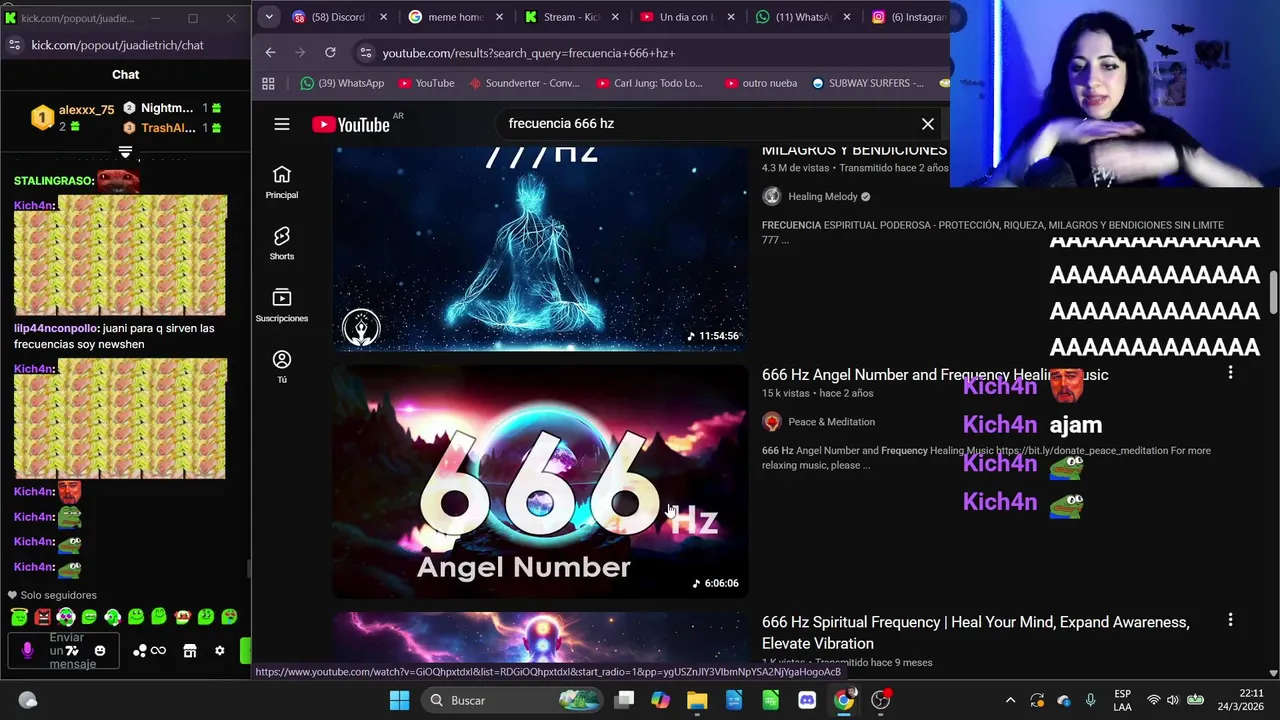
Task: Open WhatsApp bookmark in bookmarks bar
Action: pos(342,83)
